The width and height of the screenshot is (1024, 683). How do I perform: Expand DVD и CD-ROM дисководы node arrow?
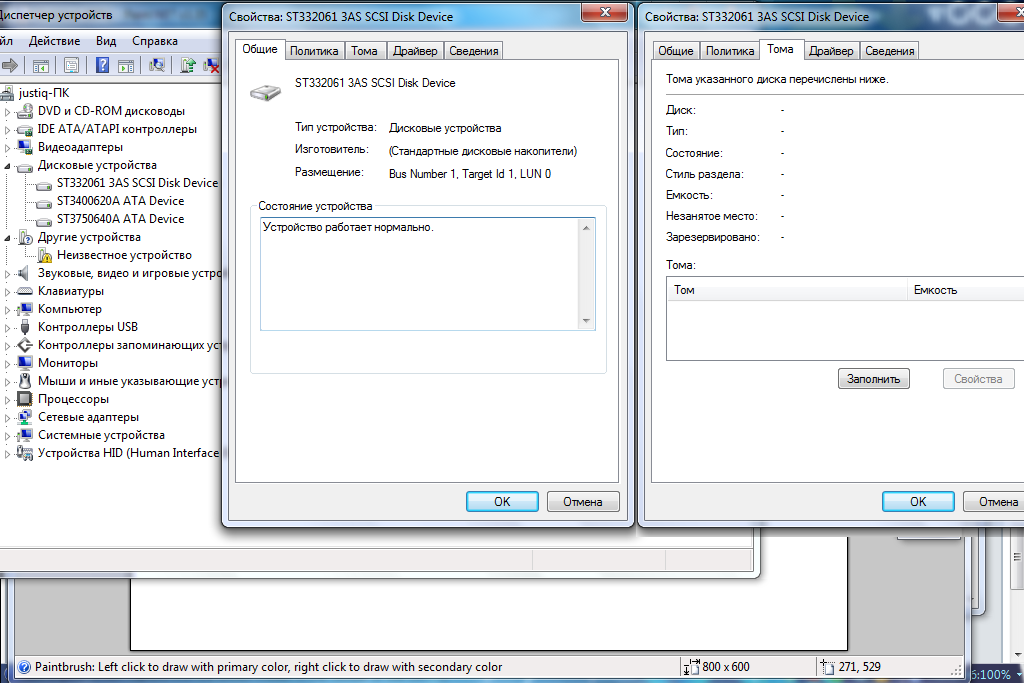point(8,112)
